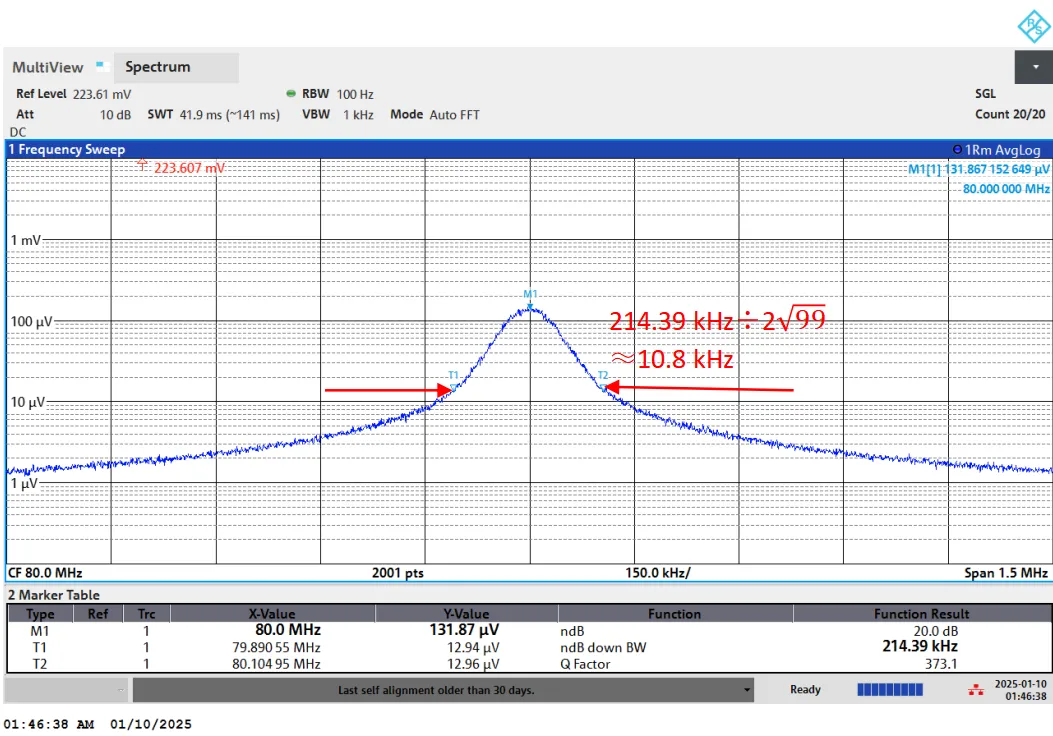The width and height of the screenshot is (1053, 736).
Task: Select the Spectrum tab
Action: [x=158, y=67]
